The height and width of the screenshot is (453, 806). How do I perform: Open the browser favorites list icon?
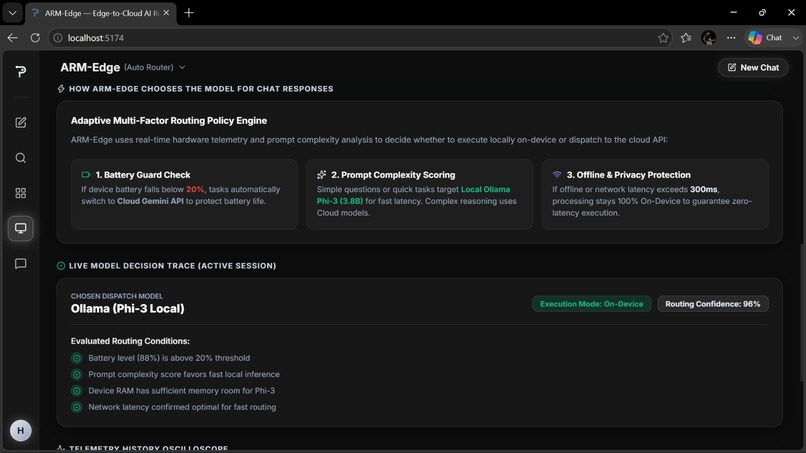coord(686,38)
